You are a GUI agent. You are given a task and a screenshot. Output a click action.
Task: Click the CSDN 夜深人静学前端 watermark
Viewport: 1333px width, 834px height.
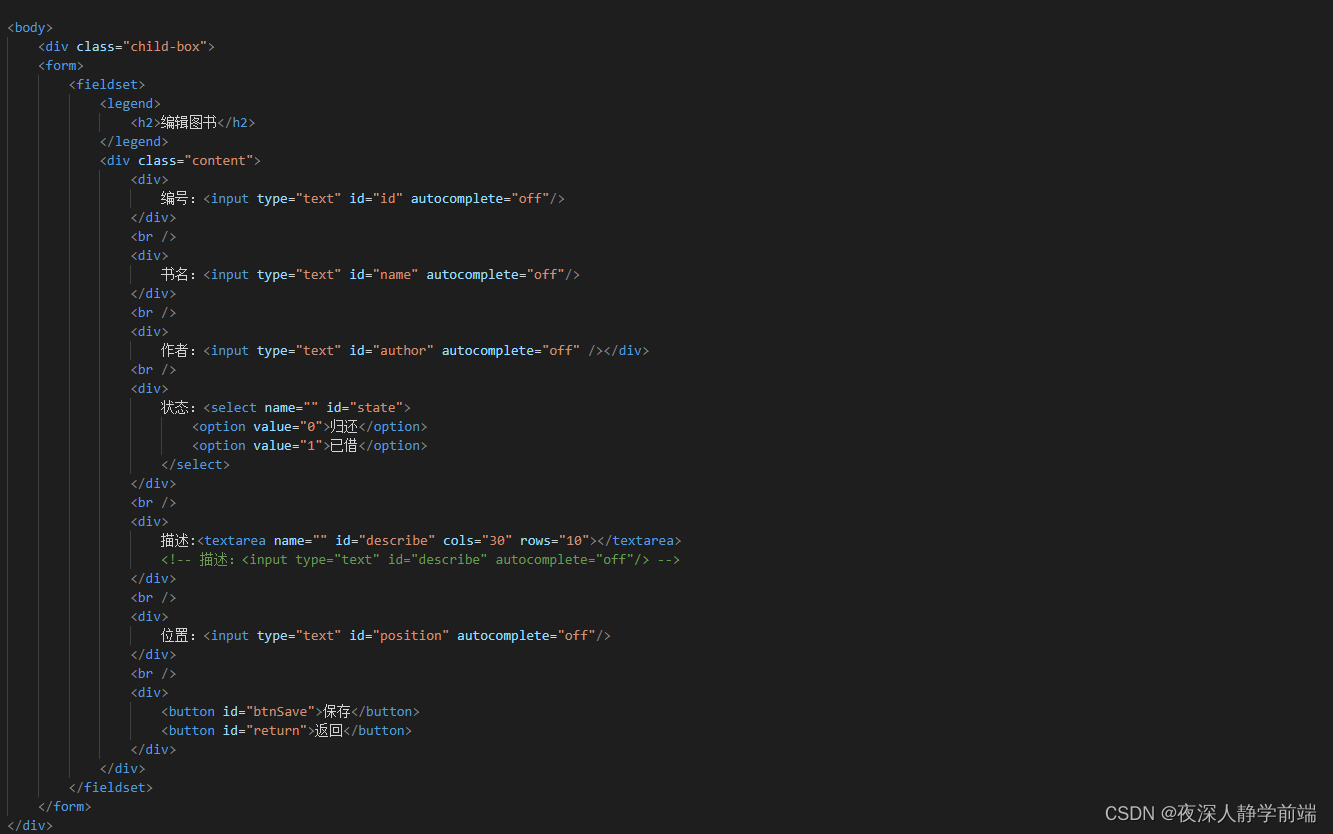(x=1210, y=813)
